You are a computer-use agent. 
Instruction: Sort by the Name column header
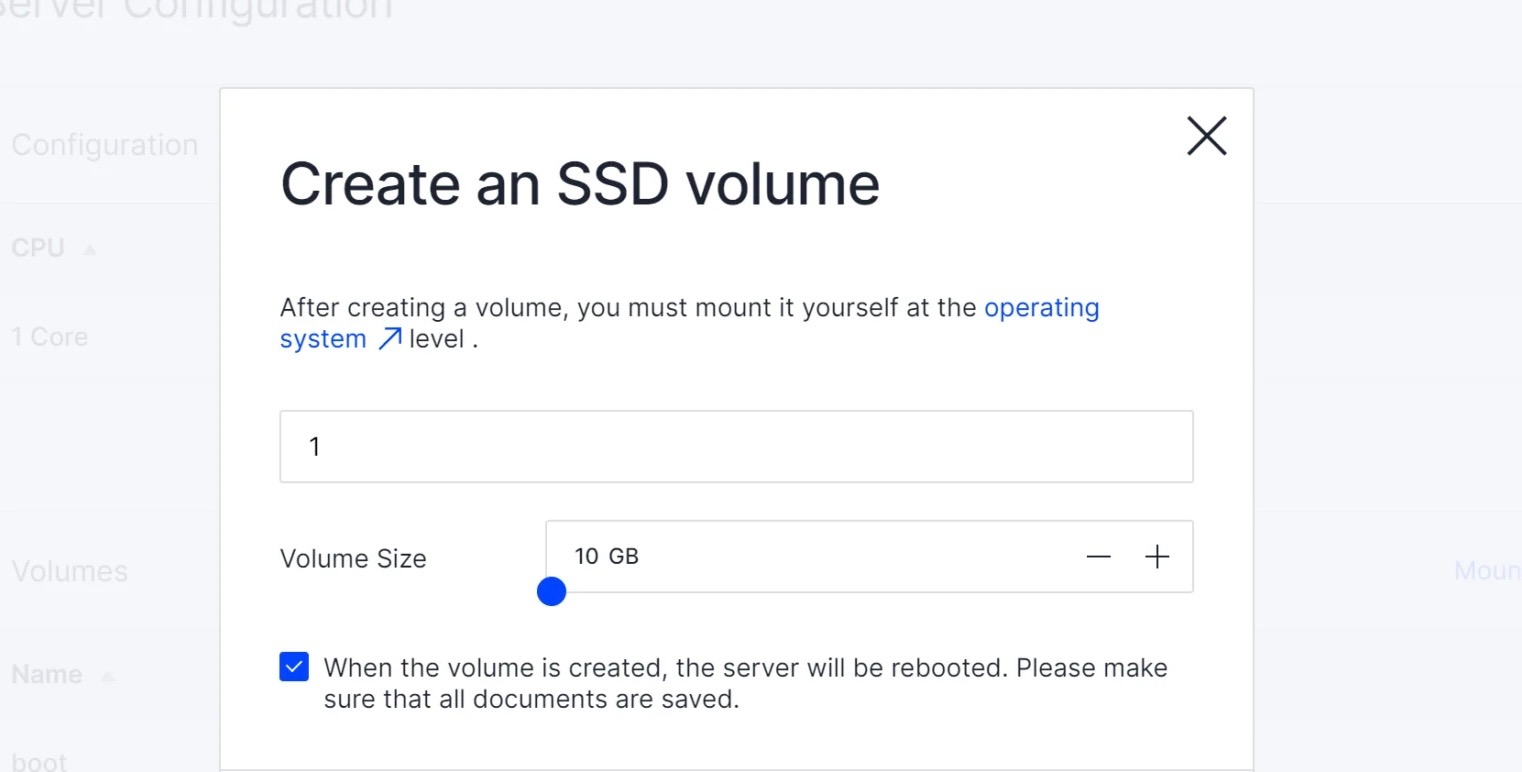[46, 675]
